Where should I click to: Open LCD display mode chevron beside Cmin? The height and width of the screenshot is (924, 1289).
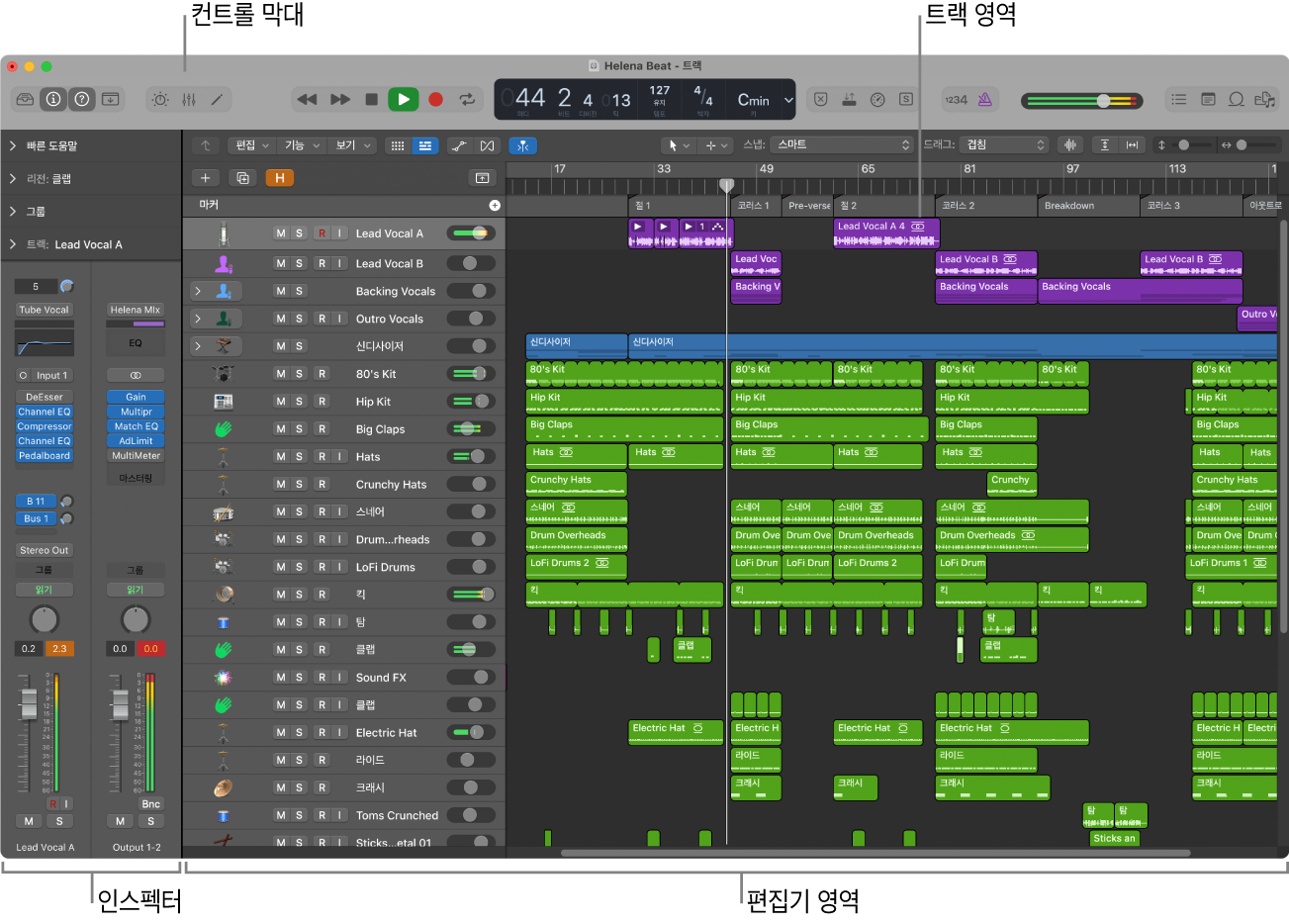click(x=788, y=100)
